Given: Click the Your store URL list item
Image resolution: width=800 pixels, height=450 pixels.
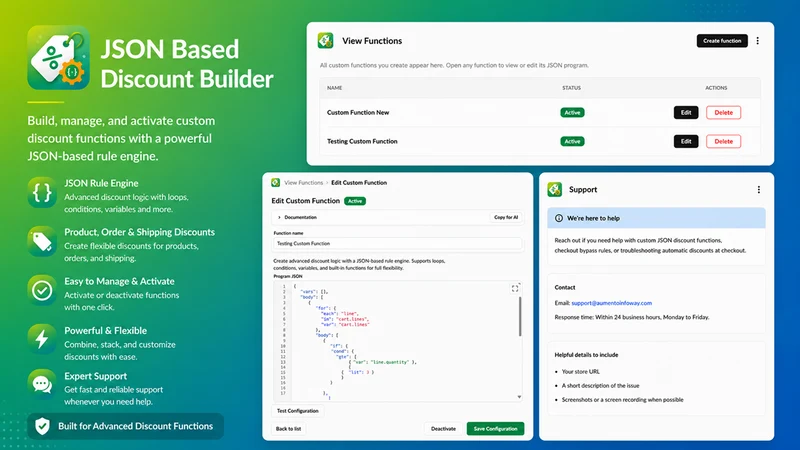Looking at the screenshot, I should pos(581,371).
